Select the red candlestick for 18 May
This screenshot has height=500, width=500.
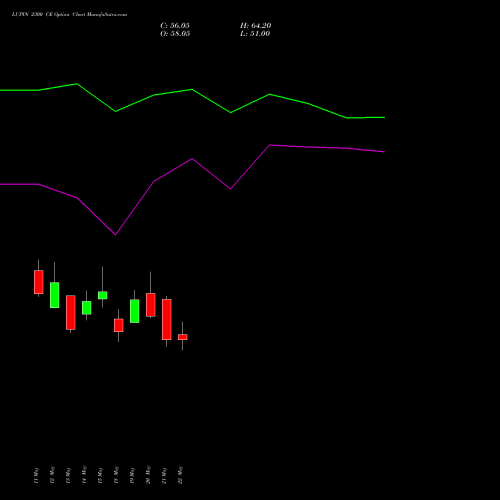click(119, 325)
